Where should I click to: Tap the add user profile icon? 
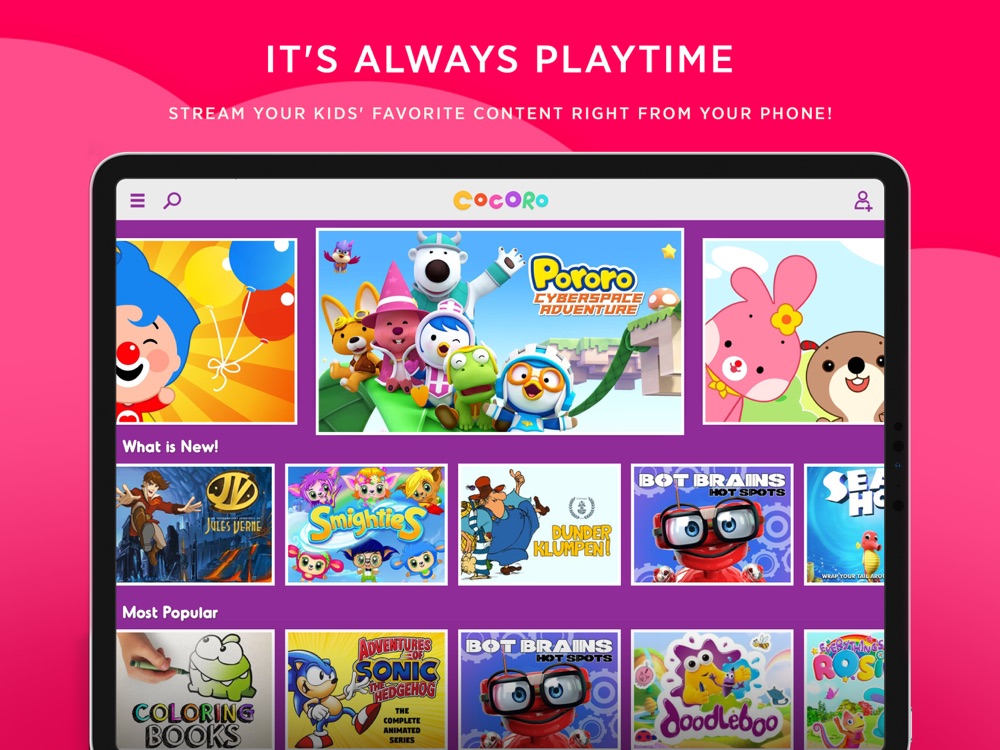(x=863, y=201)
